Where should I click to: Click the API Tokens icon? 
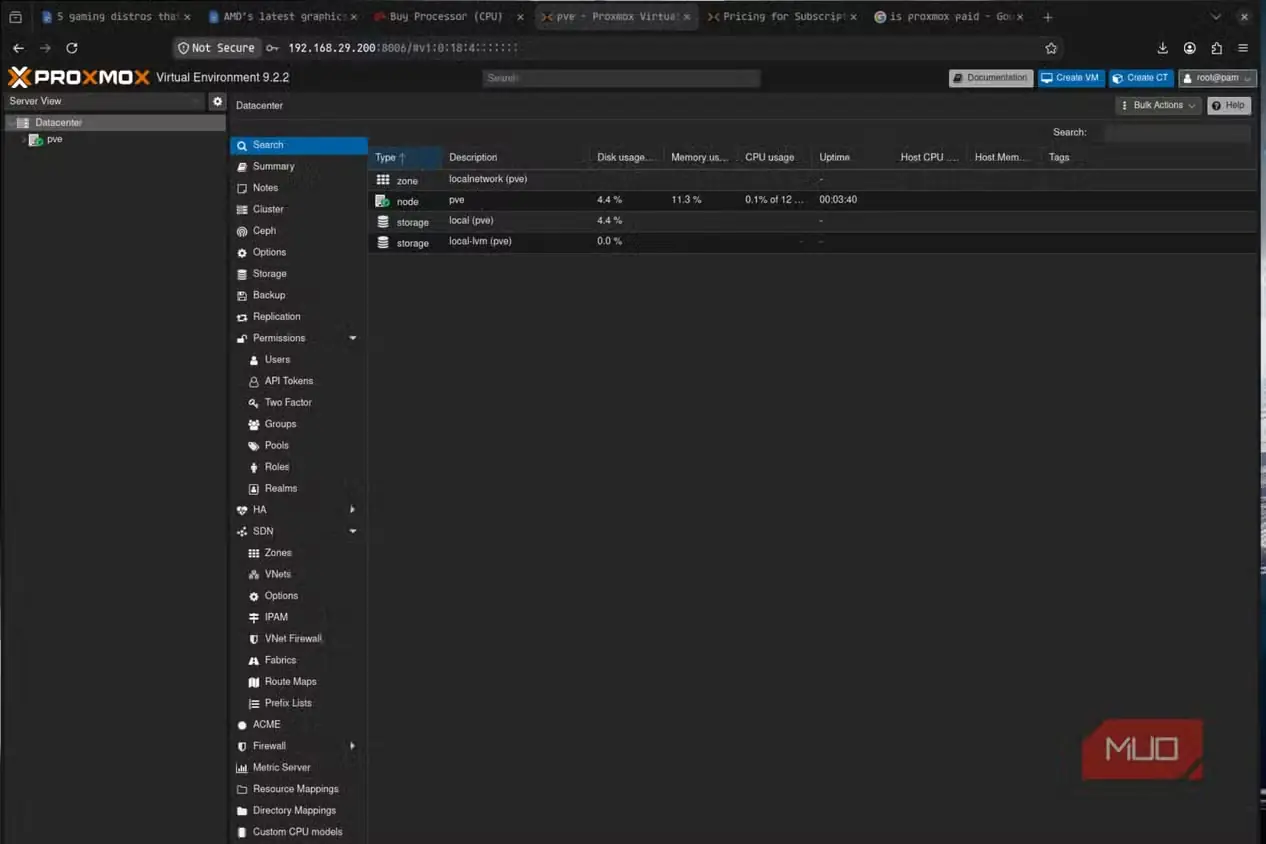[x=254, y=382]
